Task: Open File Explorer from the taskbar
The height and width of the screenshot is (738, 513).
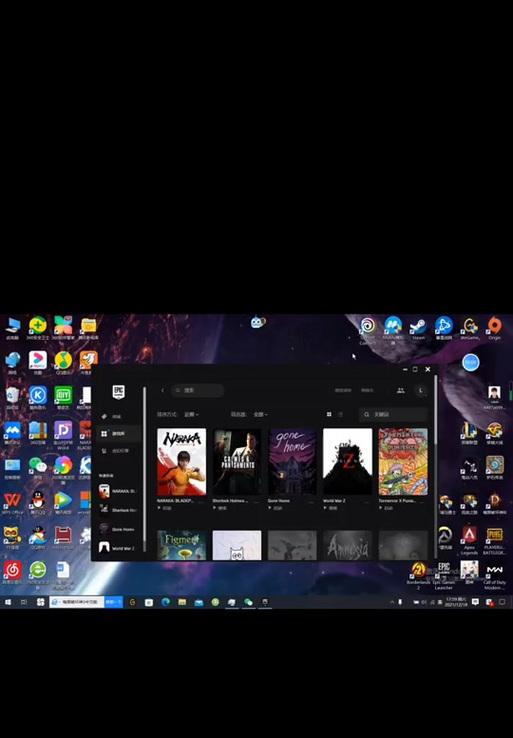Action: click(x=182, y=602)
